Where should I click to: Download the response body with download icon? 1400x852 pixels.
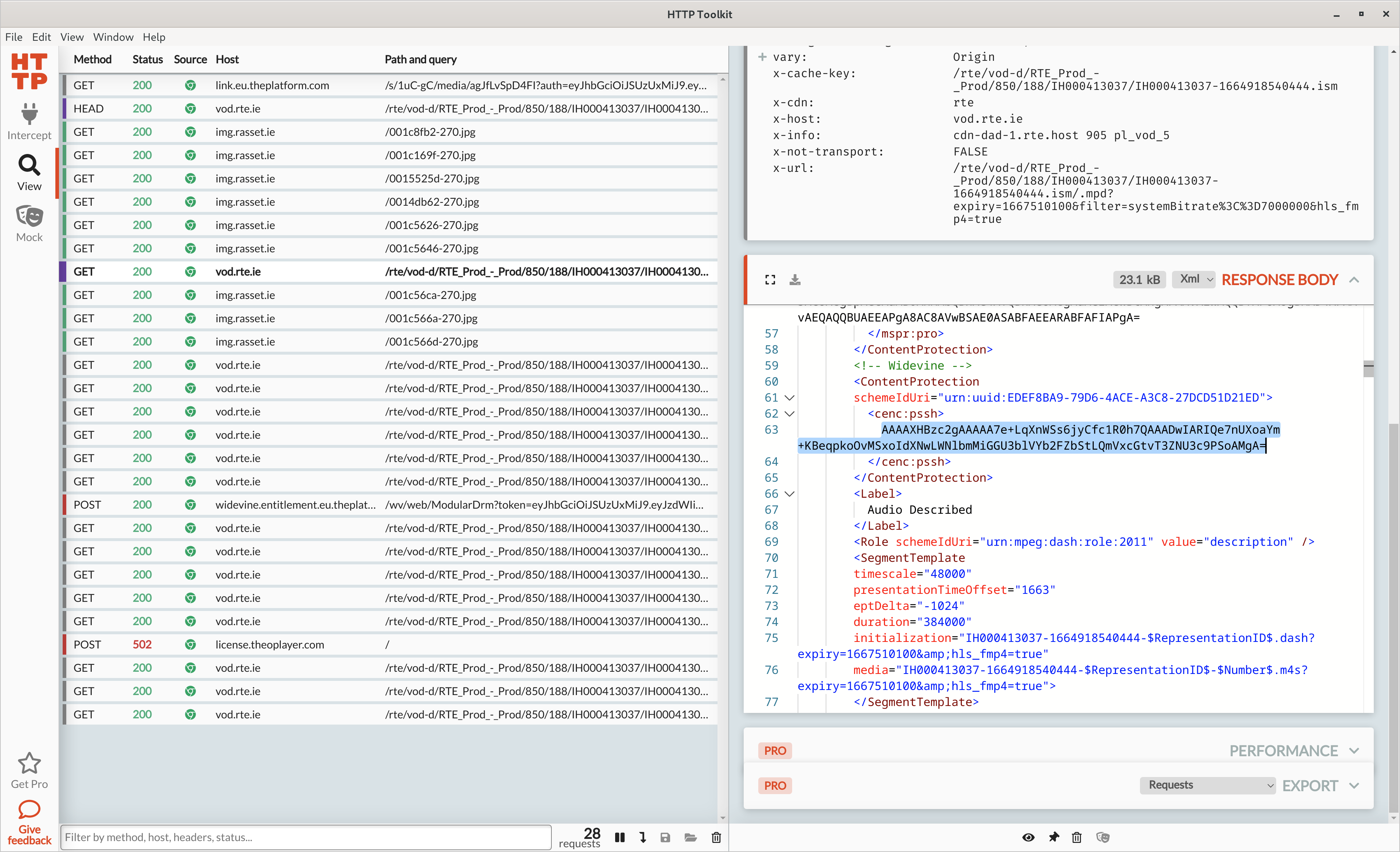pos(795,280)
